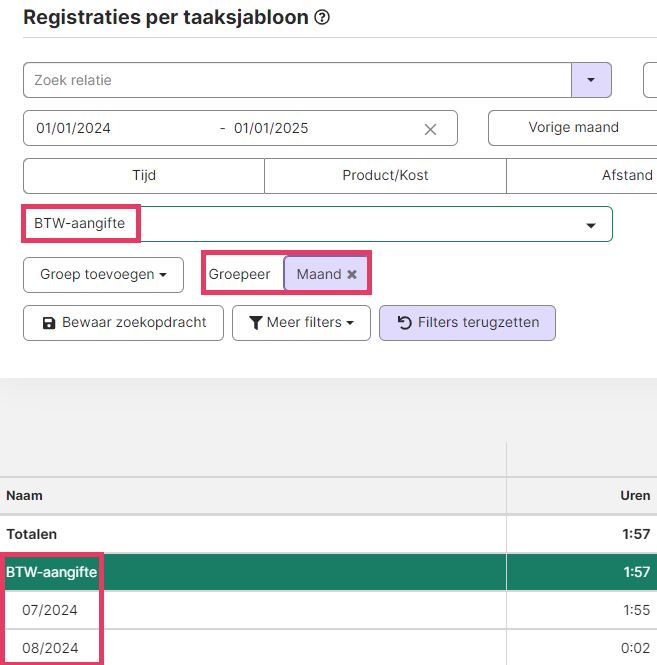
Task: Click the funnel filter icon
Action: (256, 323)
